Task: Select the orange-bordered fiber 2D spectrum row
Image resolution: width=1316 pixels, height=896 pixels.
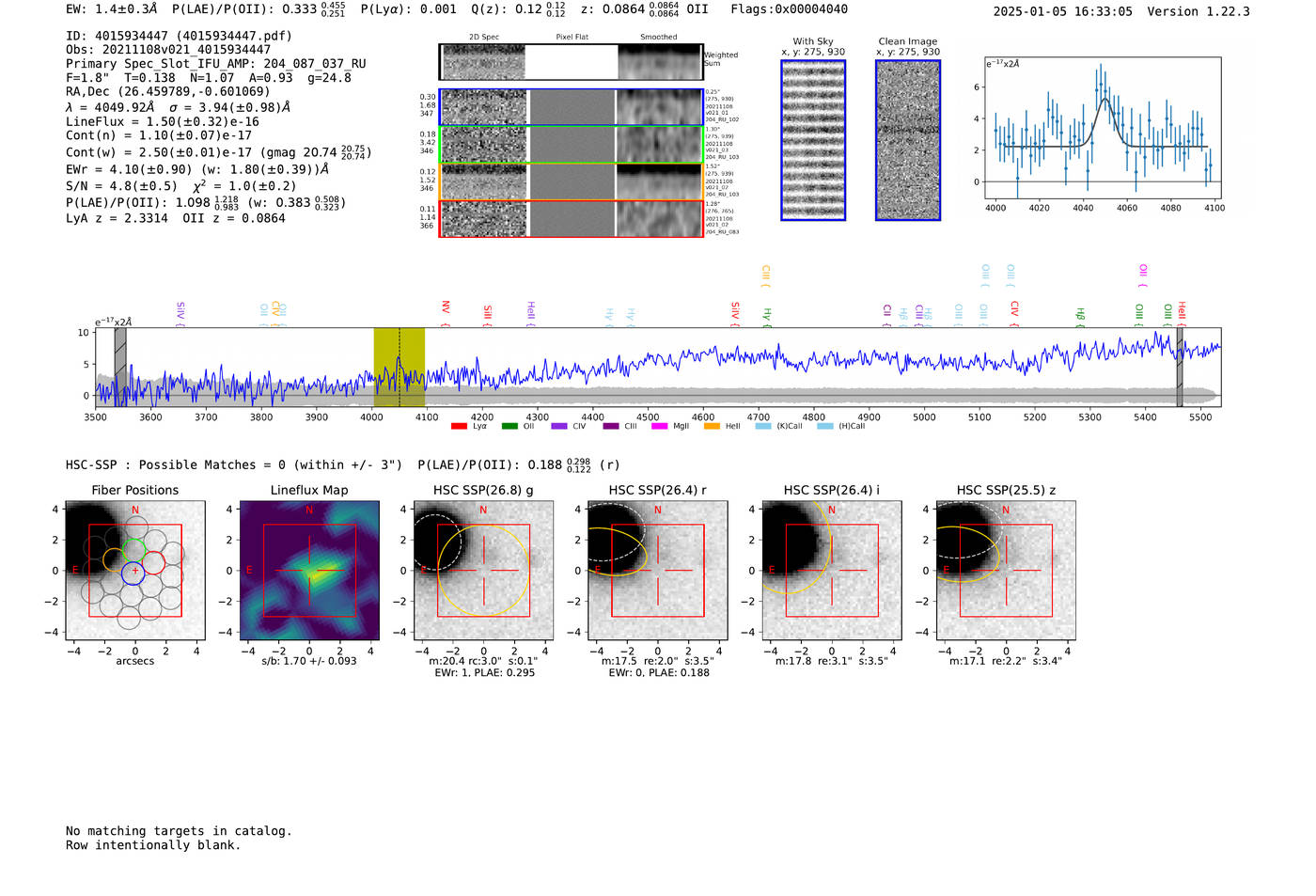Action: point(571,181)
